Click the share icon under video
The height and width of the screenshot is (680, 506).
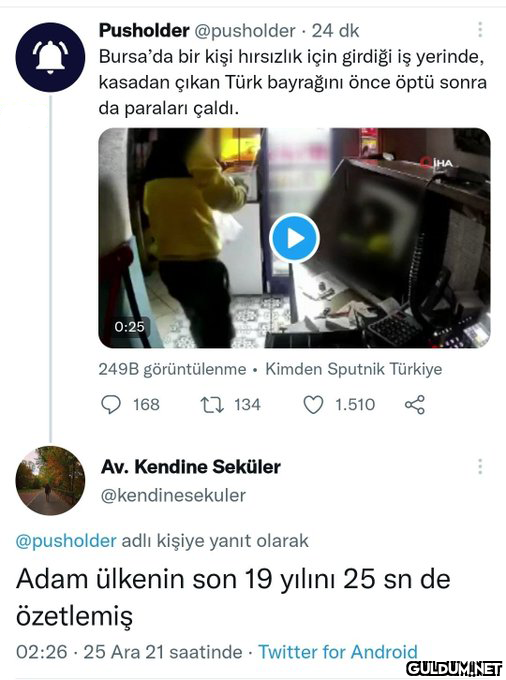[x=415, y=405]
